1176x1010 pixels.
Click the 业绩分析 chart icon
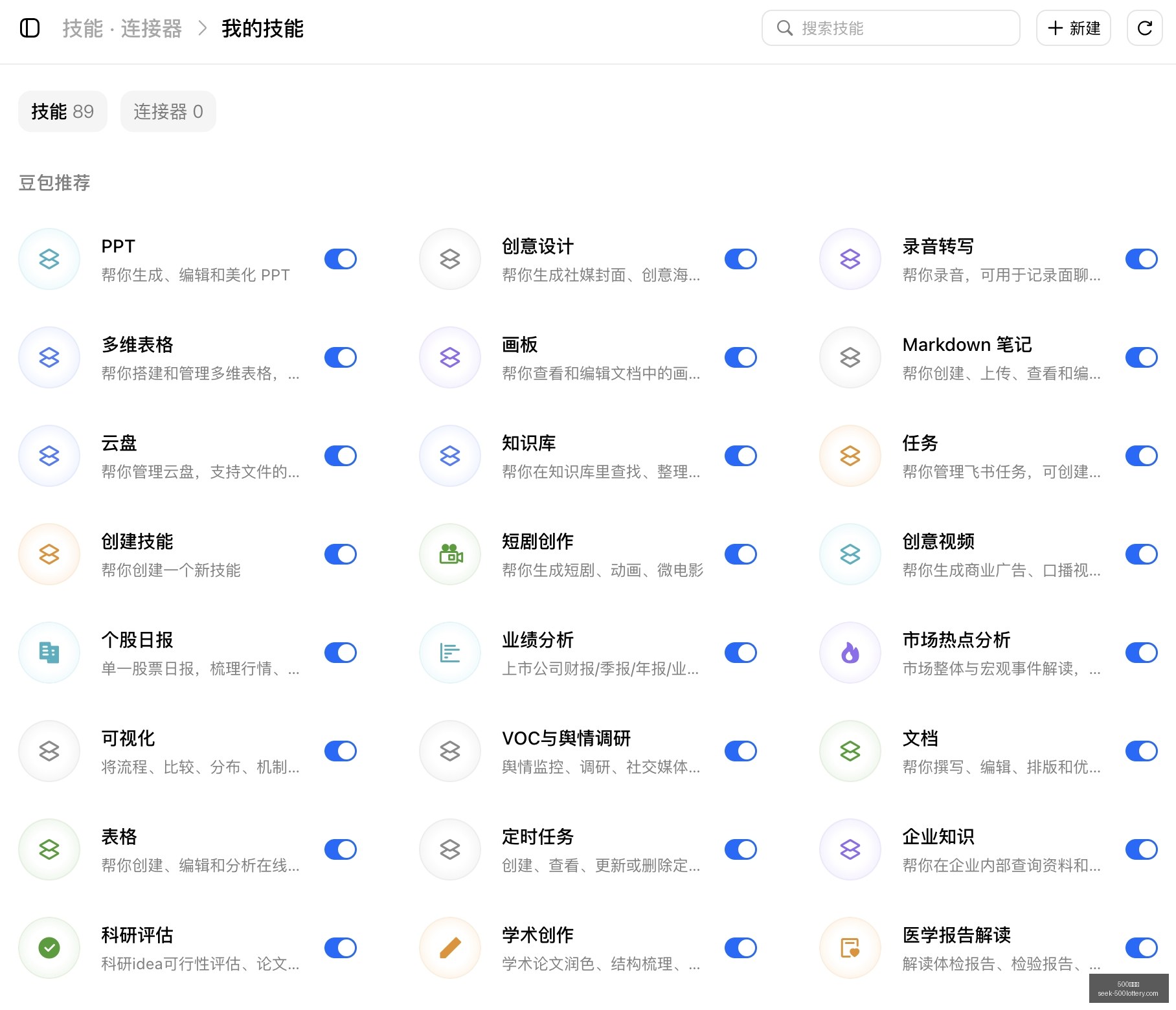click(450, 653)
